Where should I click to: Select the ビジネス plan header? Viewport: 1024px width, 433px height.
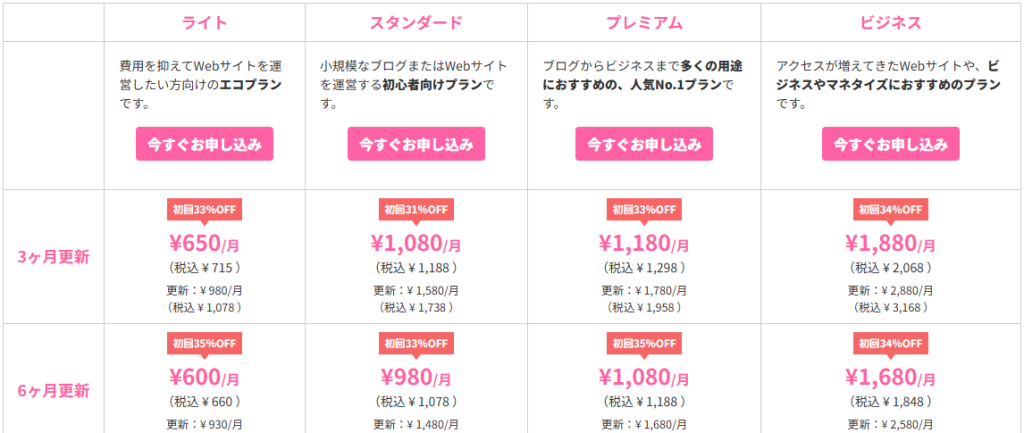pyautogui.click(x=891, y=23)
